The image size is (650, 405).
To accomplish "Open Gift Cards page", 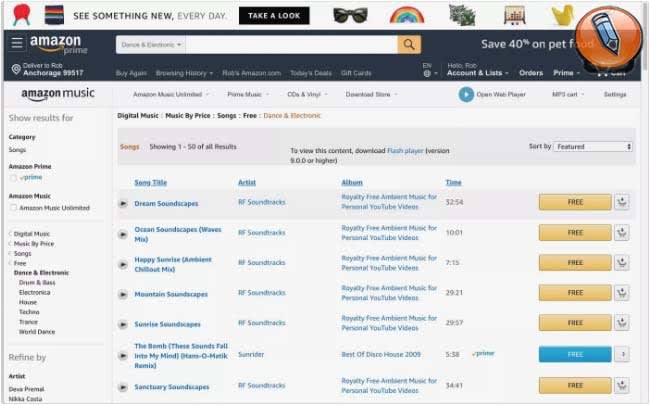I will [356, 73].
